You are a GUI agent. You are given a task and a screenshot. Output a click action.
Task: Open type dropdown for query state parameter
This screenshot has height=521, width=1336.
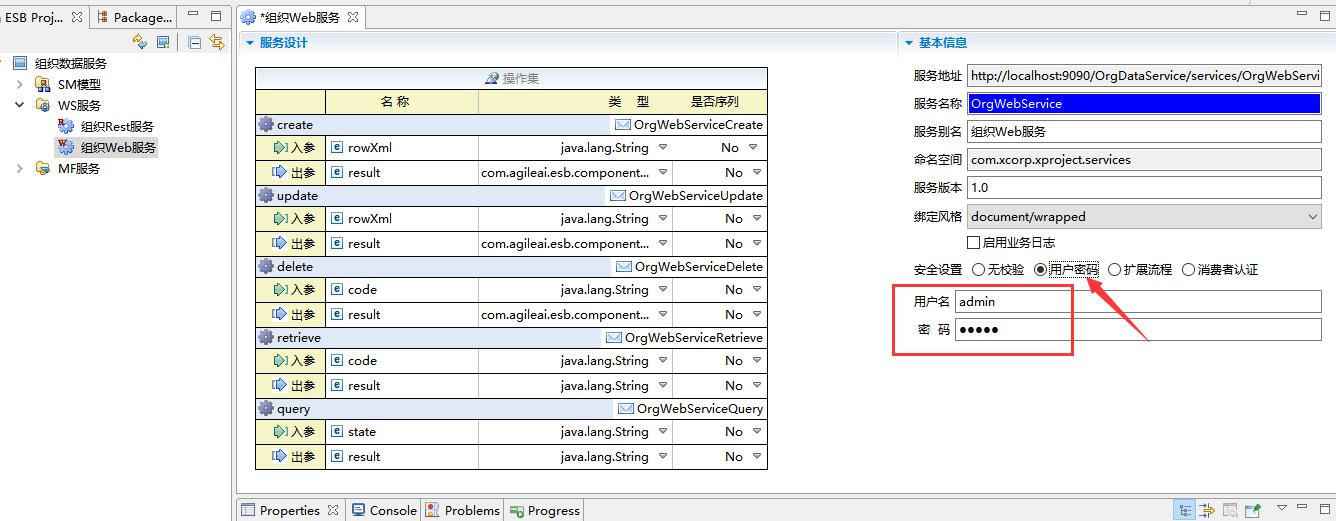pyautogui.click(x=662, y=432)
